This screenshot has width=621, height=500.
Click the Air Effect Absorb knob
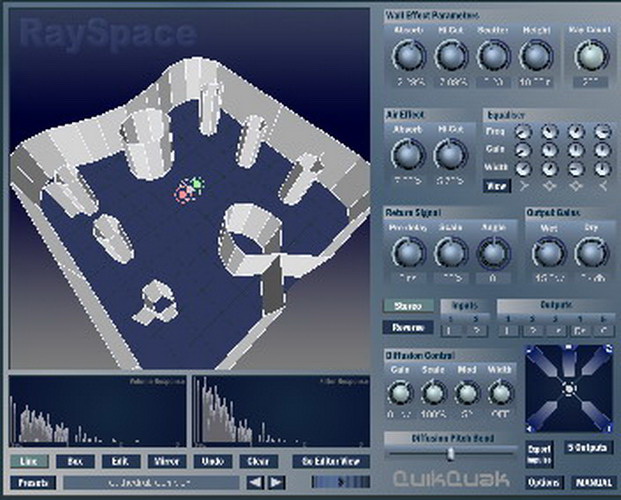click(x=408, y=155)
